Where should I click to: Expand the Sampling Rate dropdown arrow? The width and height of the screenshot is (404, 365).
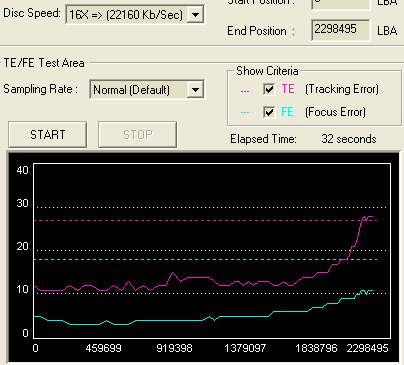pos(195,90)
